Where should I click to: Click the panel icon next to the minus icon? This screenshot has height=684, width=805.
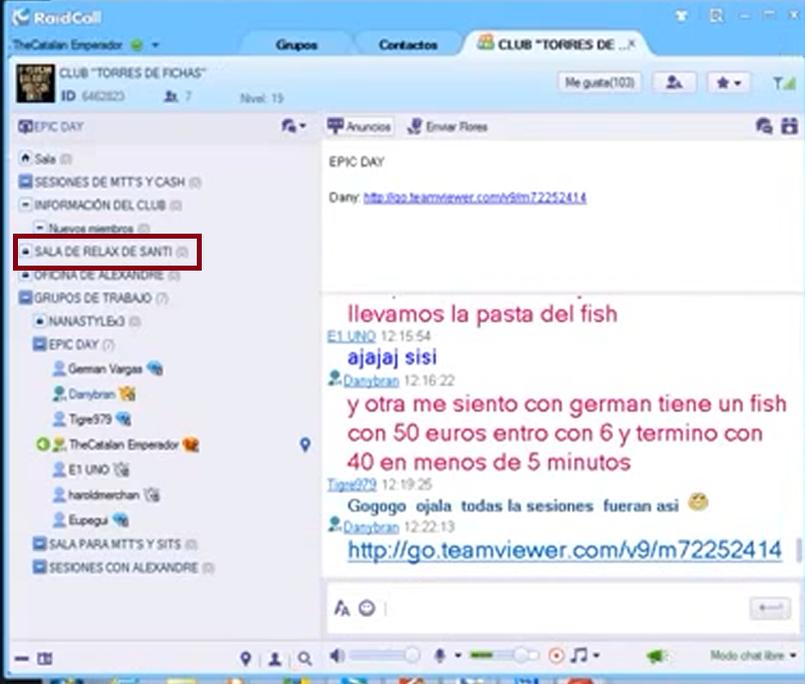[x=45, y=658]
